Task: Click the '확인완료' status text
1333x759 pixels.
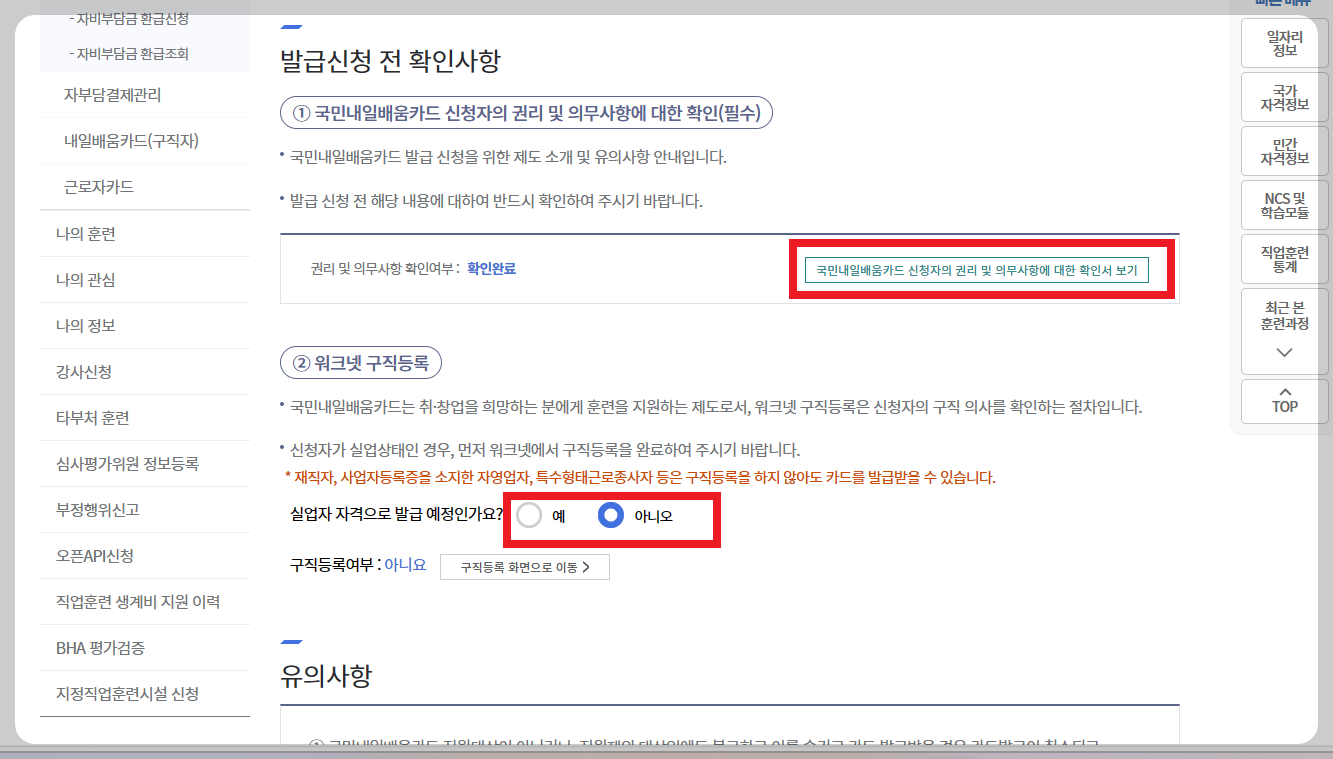Action: point(491,269)
